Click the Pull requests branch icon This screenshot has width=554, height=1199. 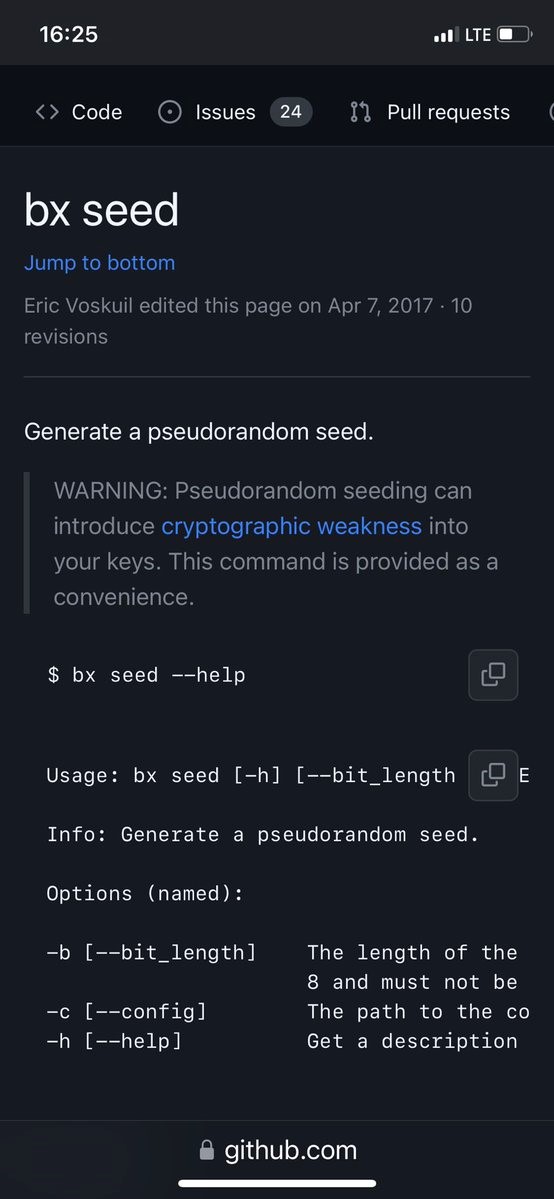[360, 112]
